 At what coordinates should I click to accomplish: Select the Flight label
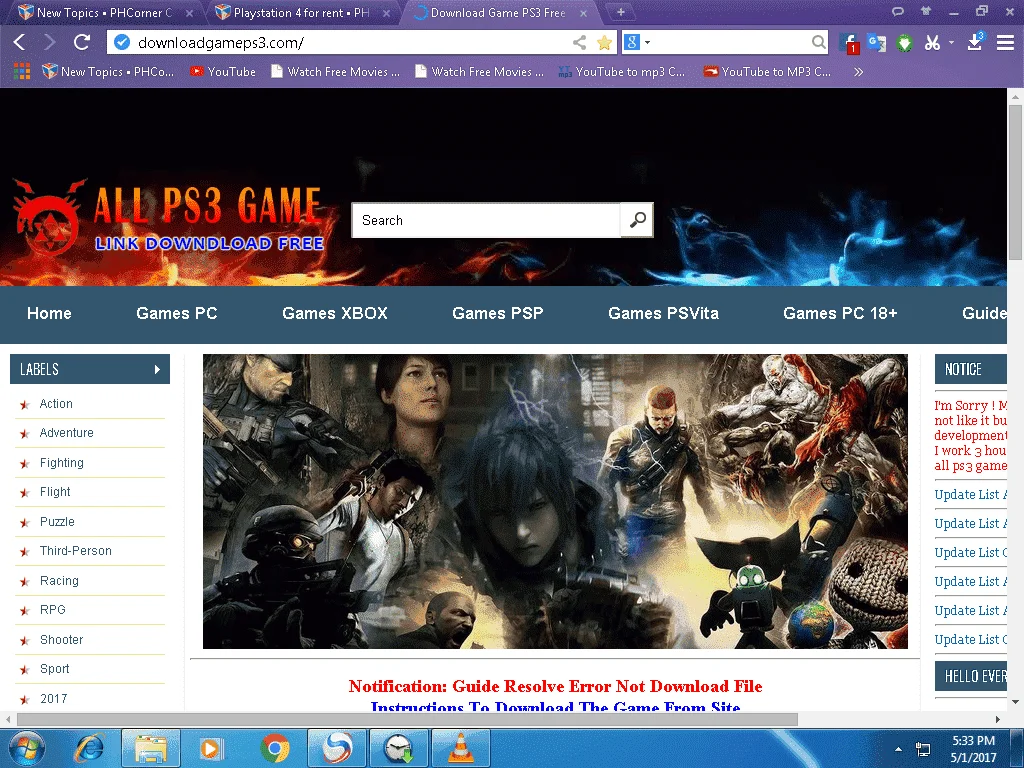pos(55,492)
